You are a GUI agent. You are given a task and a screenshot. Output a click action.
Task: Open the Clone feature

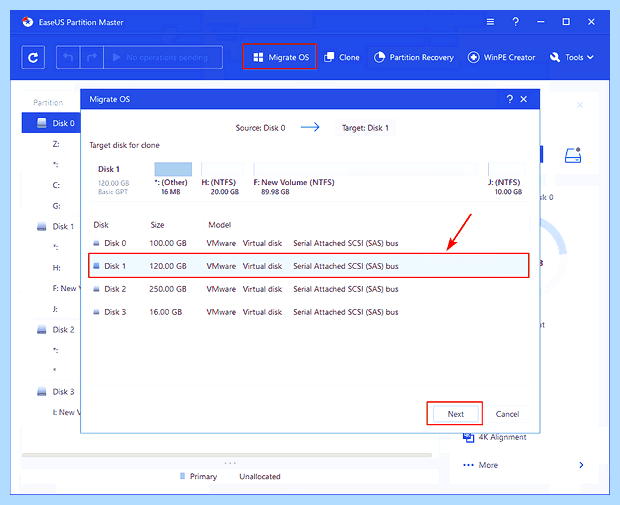(x=342, y=57)
